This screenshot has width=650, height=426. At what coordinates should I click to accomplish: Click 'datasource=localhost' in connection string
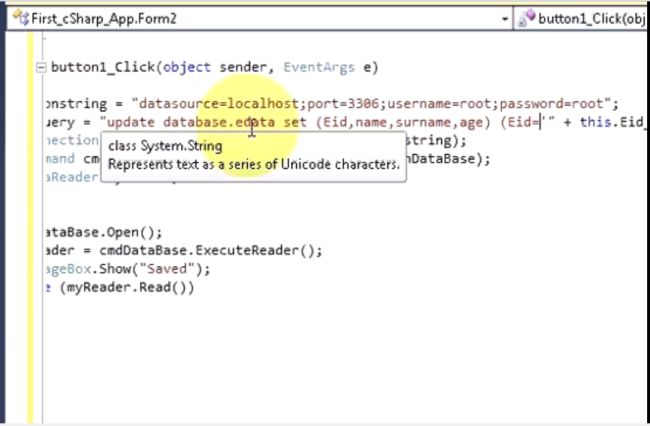click(x=218, y=104)
